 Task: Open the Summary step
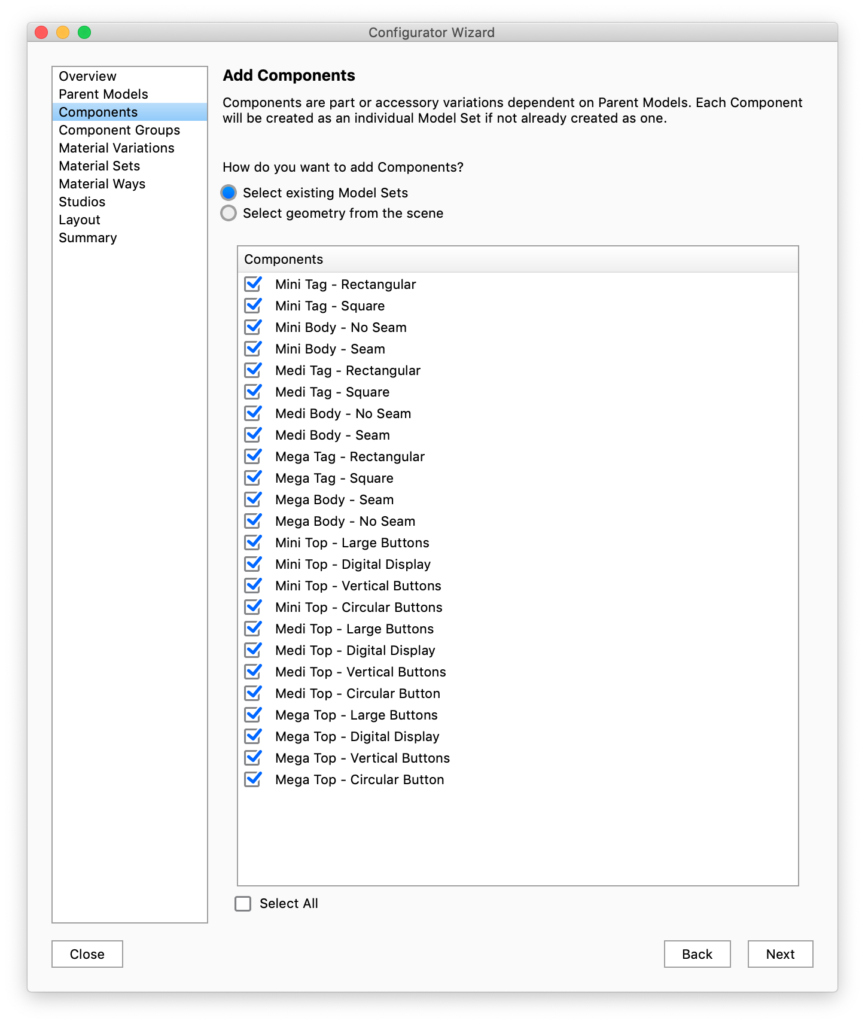[x=88, y=238]
